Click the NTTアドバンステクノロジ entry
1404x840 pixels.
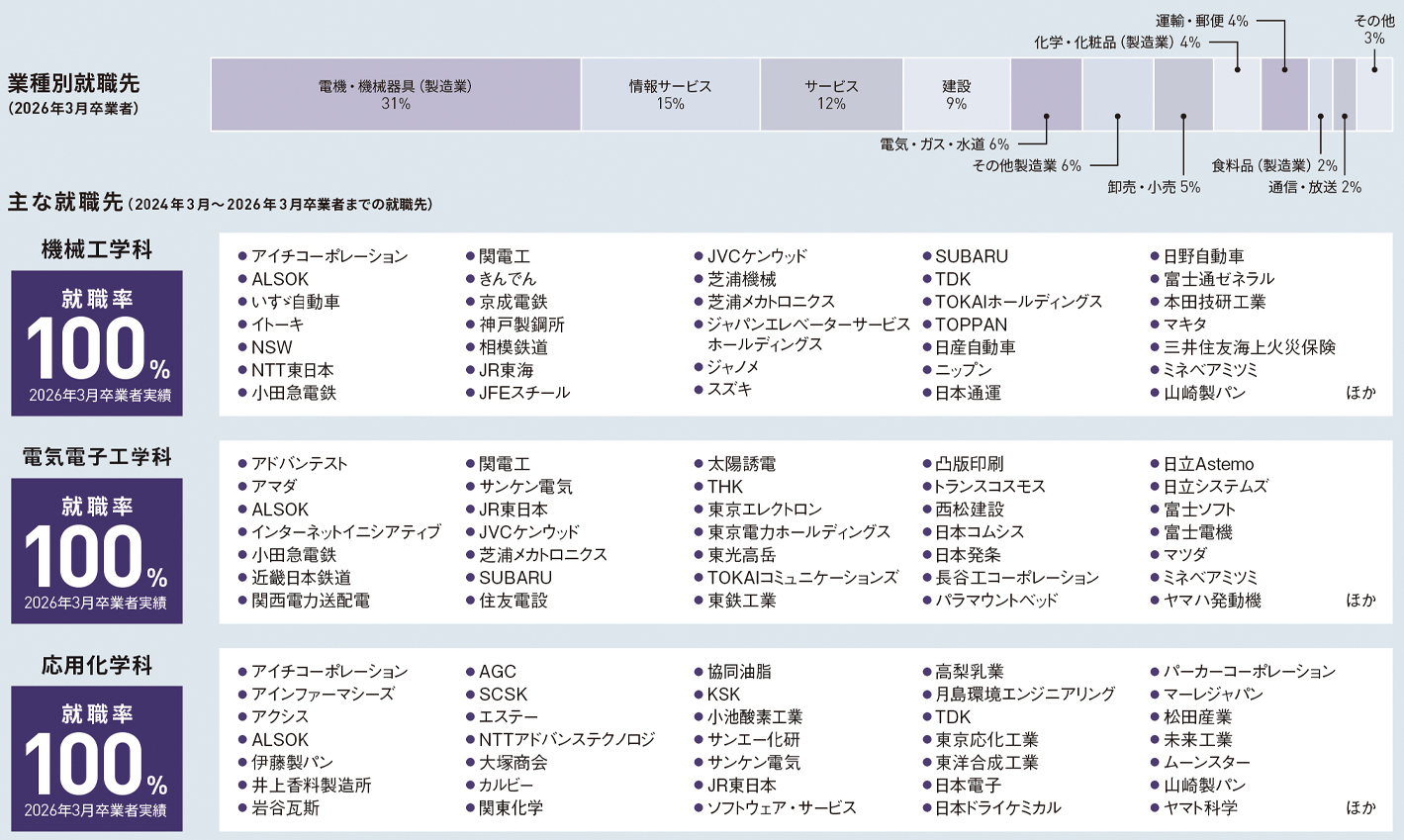(x=567, y=740)
